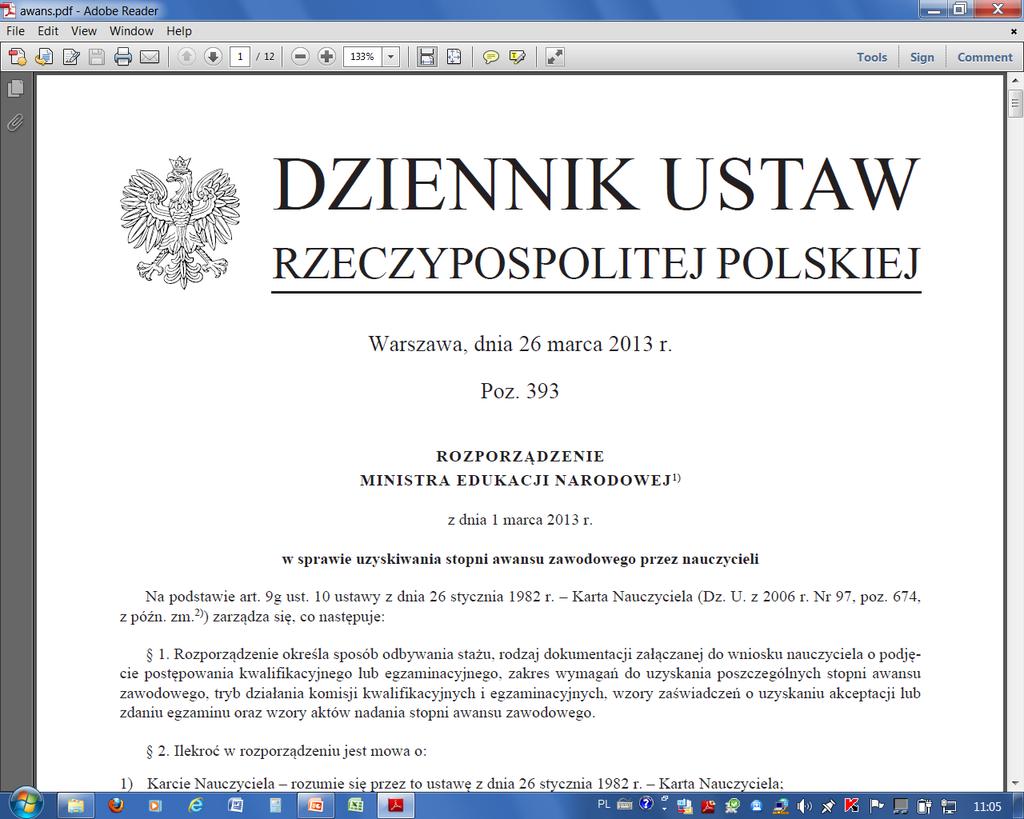The width and height of the screenshot is (1024, 819).
Task: Click the vertical scrollbar thumb
Action: point(1014,103)
